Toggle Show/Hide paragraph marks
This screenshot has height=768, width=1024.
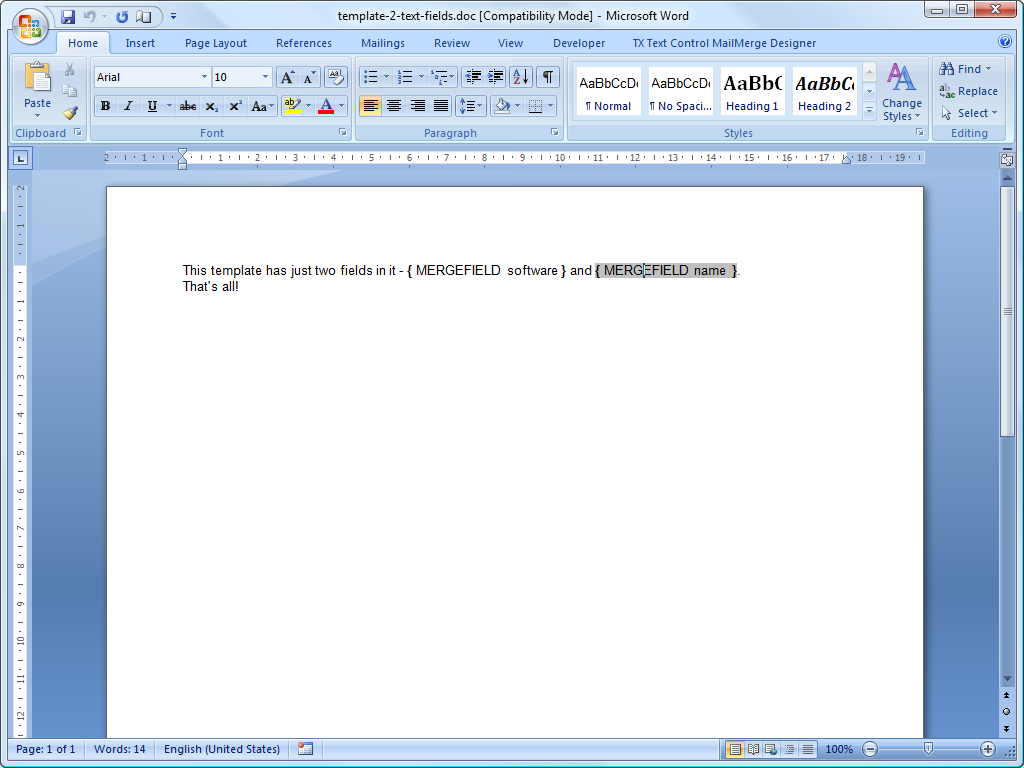pos(548,77)
